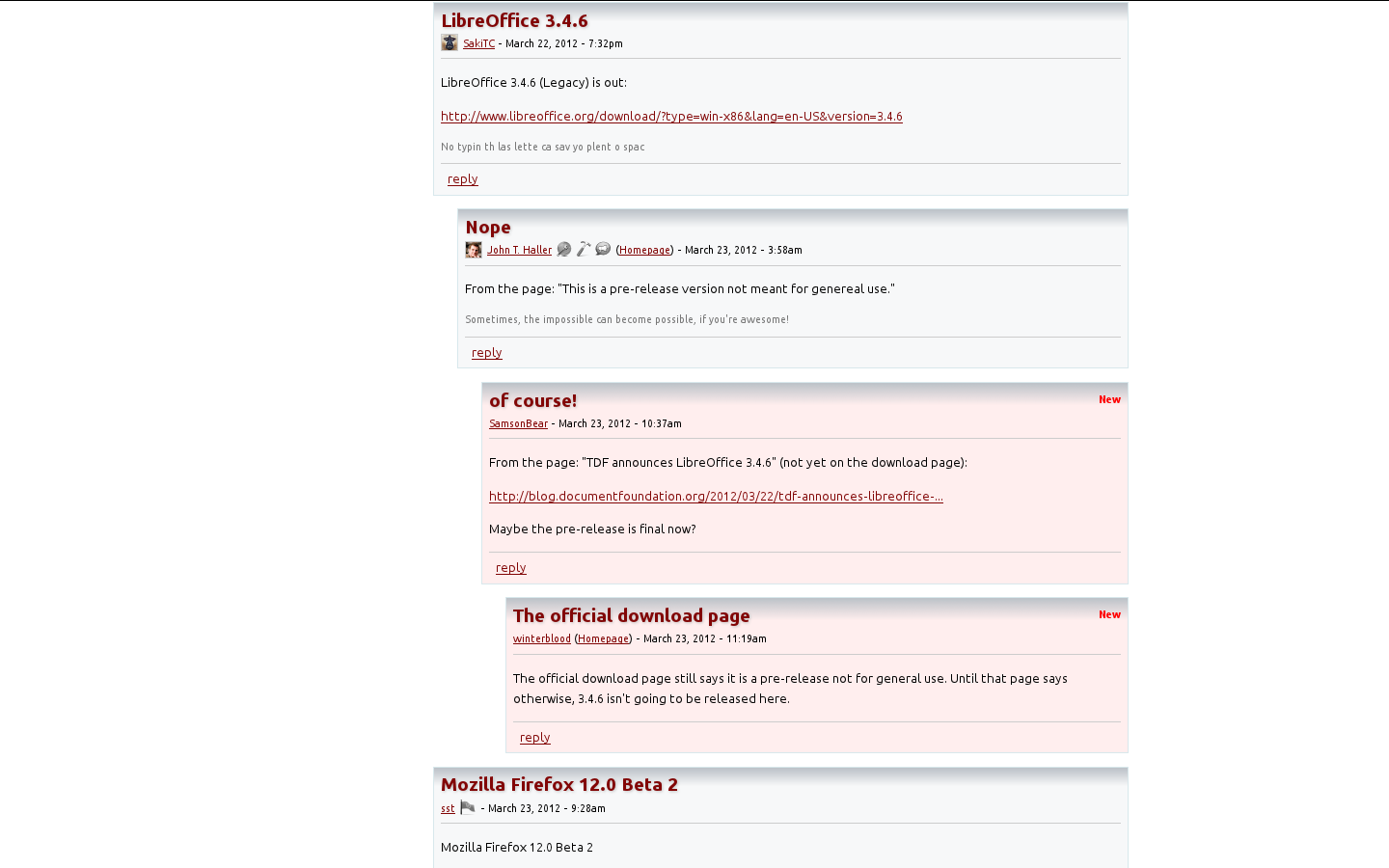Click John T. Haller's avatar image
The width and height of the screenshot is (1389, 868).
[x=474, y=249]
